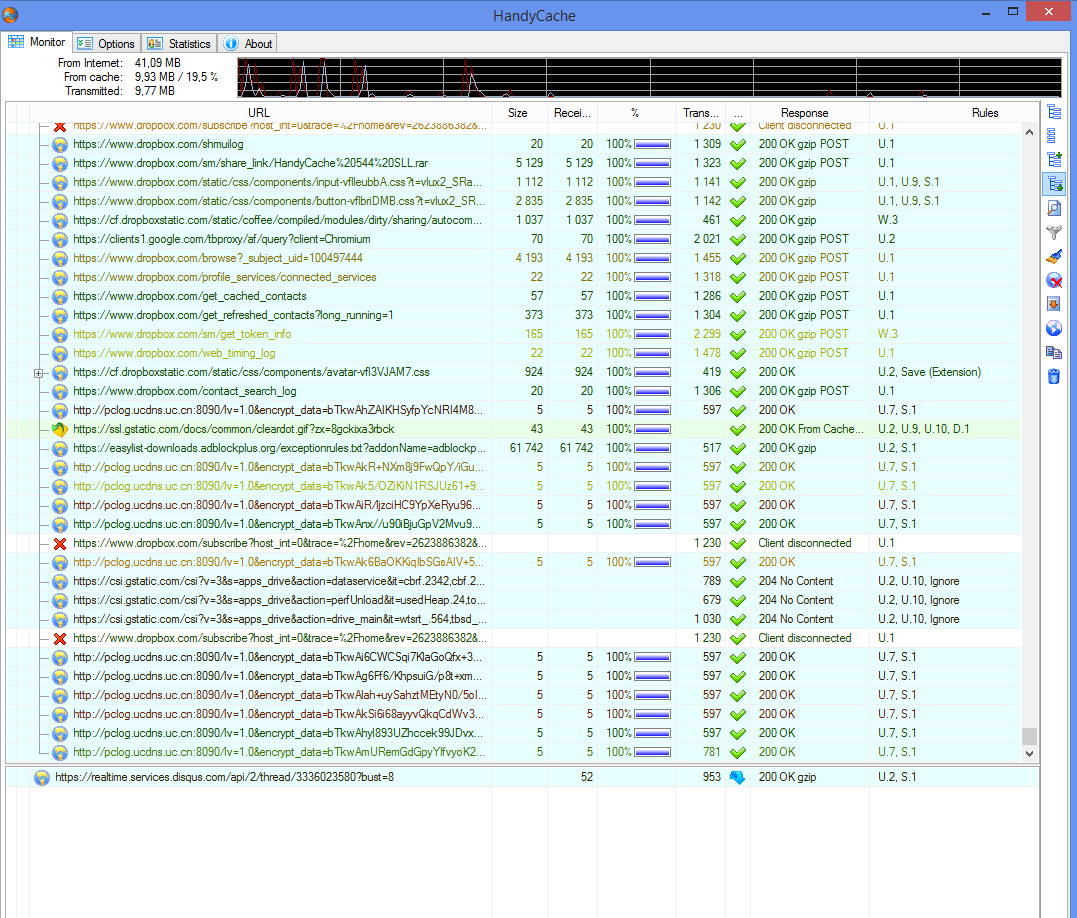Click the transmitted value 2 021

click(x=707, y=239)
